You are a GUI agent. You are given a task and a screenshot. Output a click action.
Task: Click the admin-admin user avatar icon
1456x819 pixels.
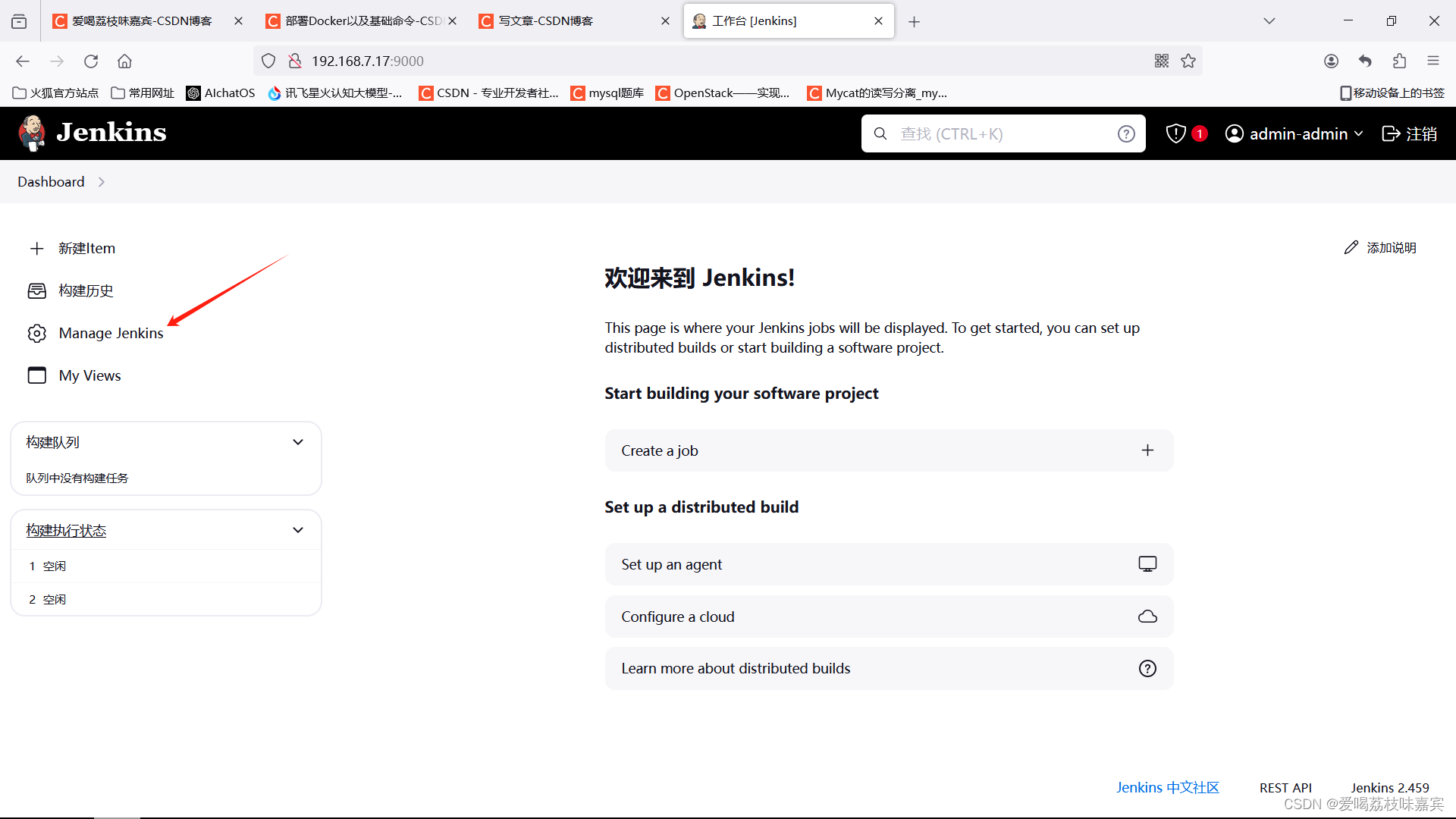(1235, 133)
